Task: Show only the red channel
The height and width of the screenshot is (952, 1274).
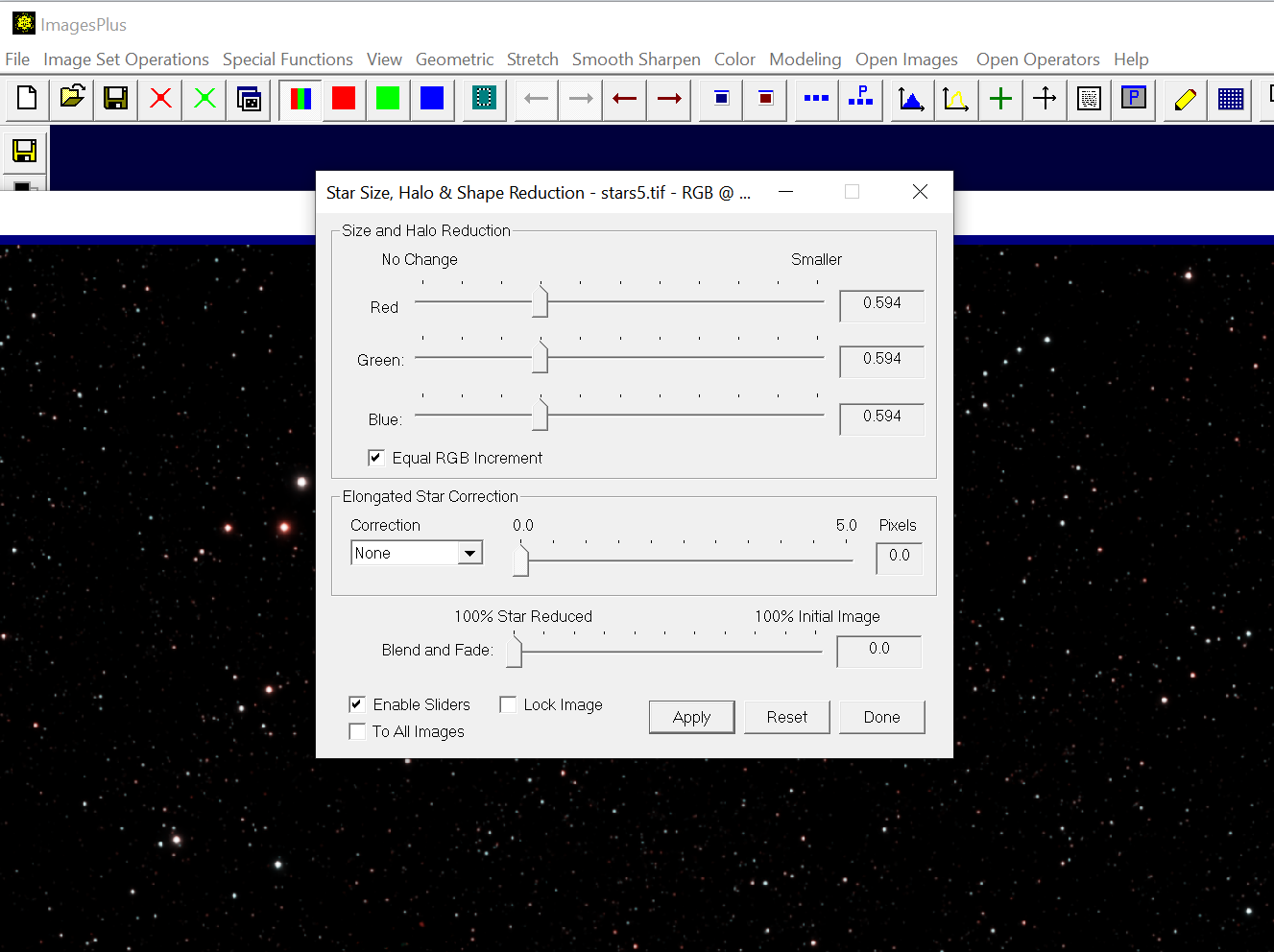Action: [344, 98]
